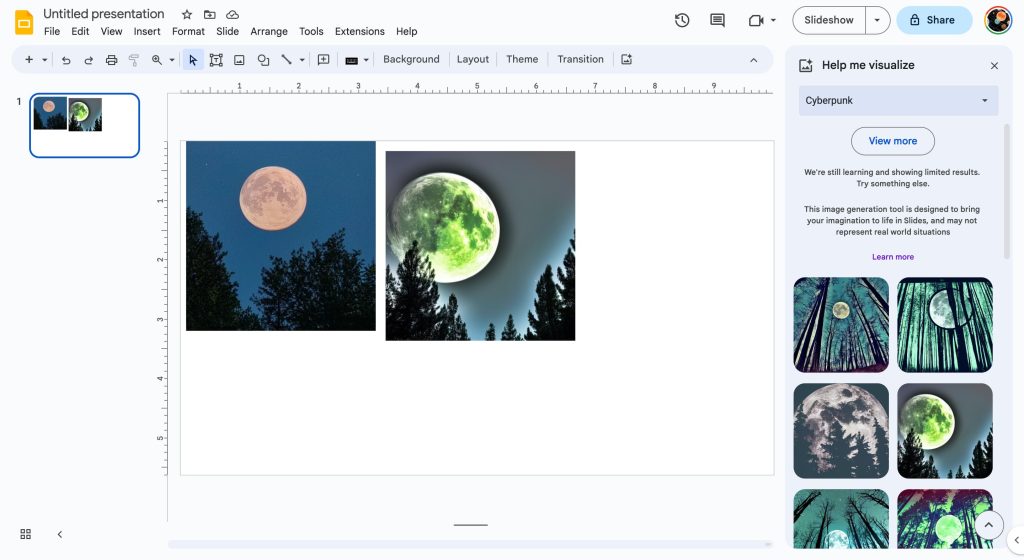Close the Help me visualize panel
This screenshot has width=1024, height=560.
[x=994, y=66]
